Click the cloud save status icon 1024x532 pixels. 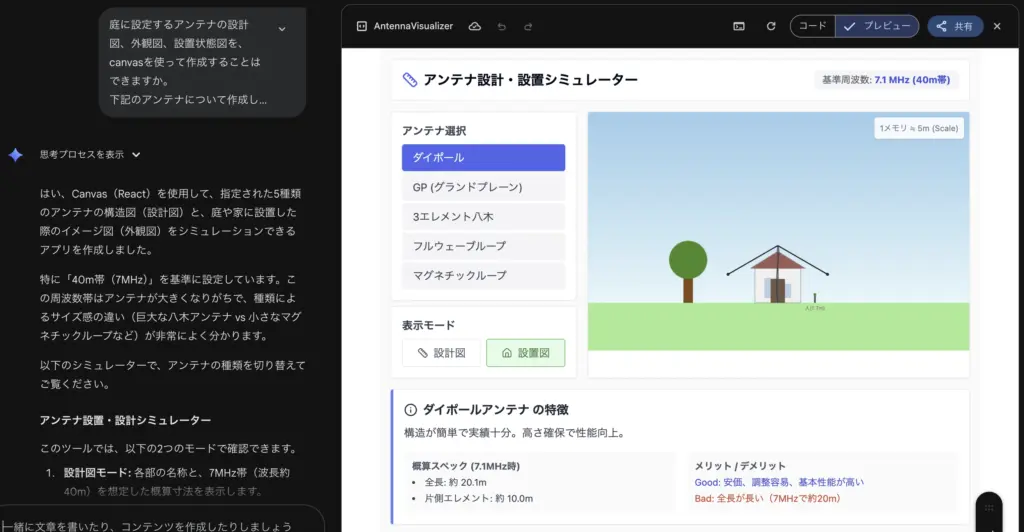[x=475, y=26]
